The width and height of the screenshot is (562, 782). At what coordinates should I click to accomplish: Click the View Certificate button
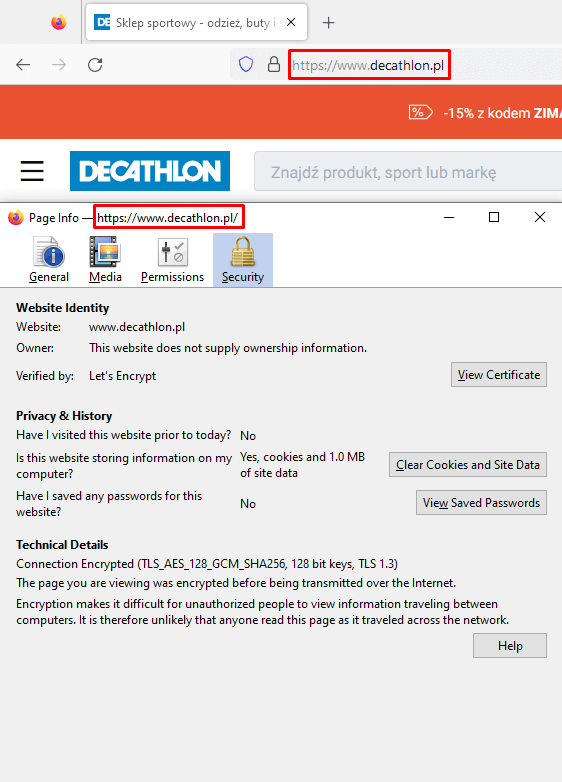pos(499,375)
